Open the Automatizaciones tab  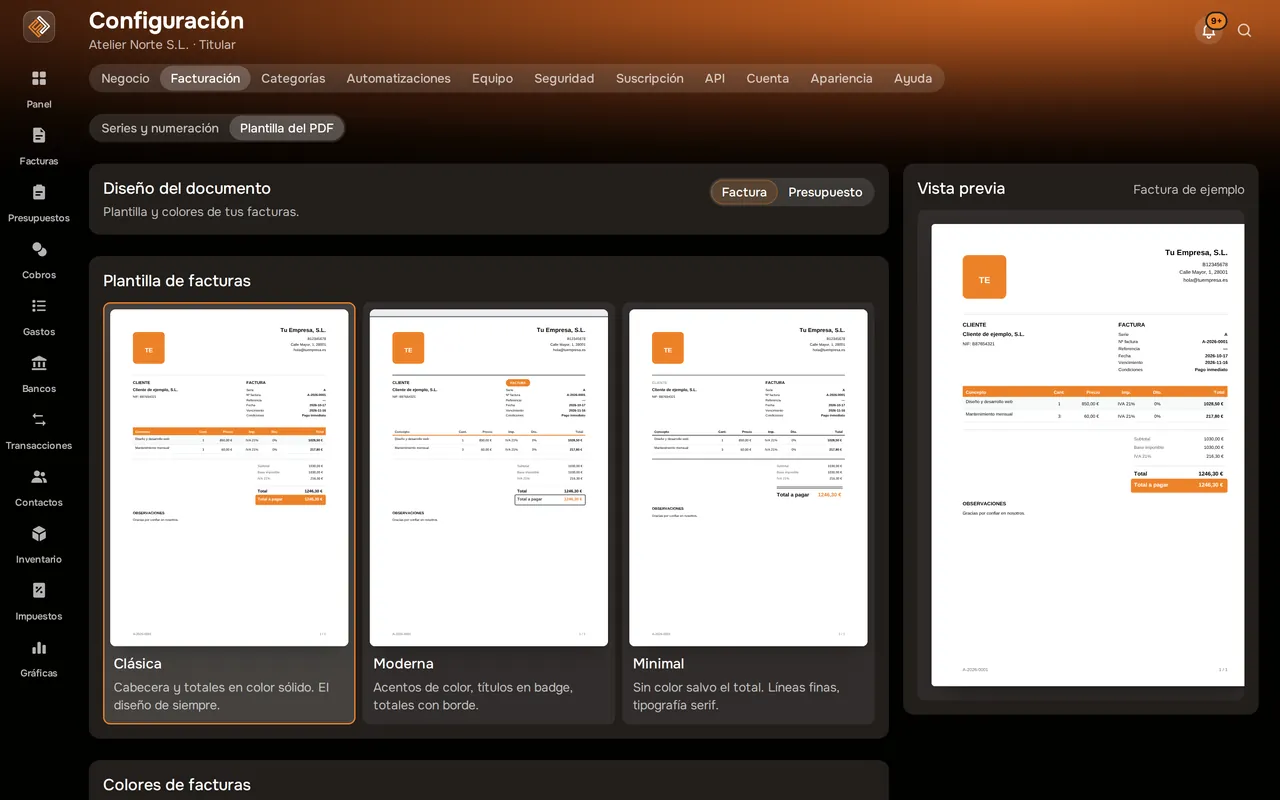tap(398, 78)
